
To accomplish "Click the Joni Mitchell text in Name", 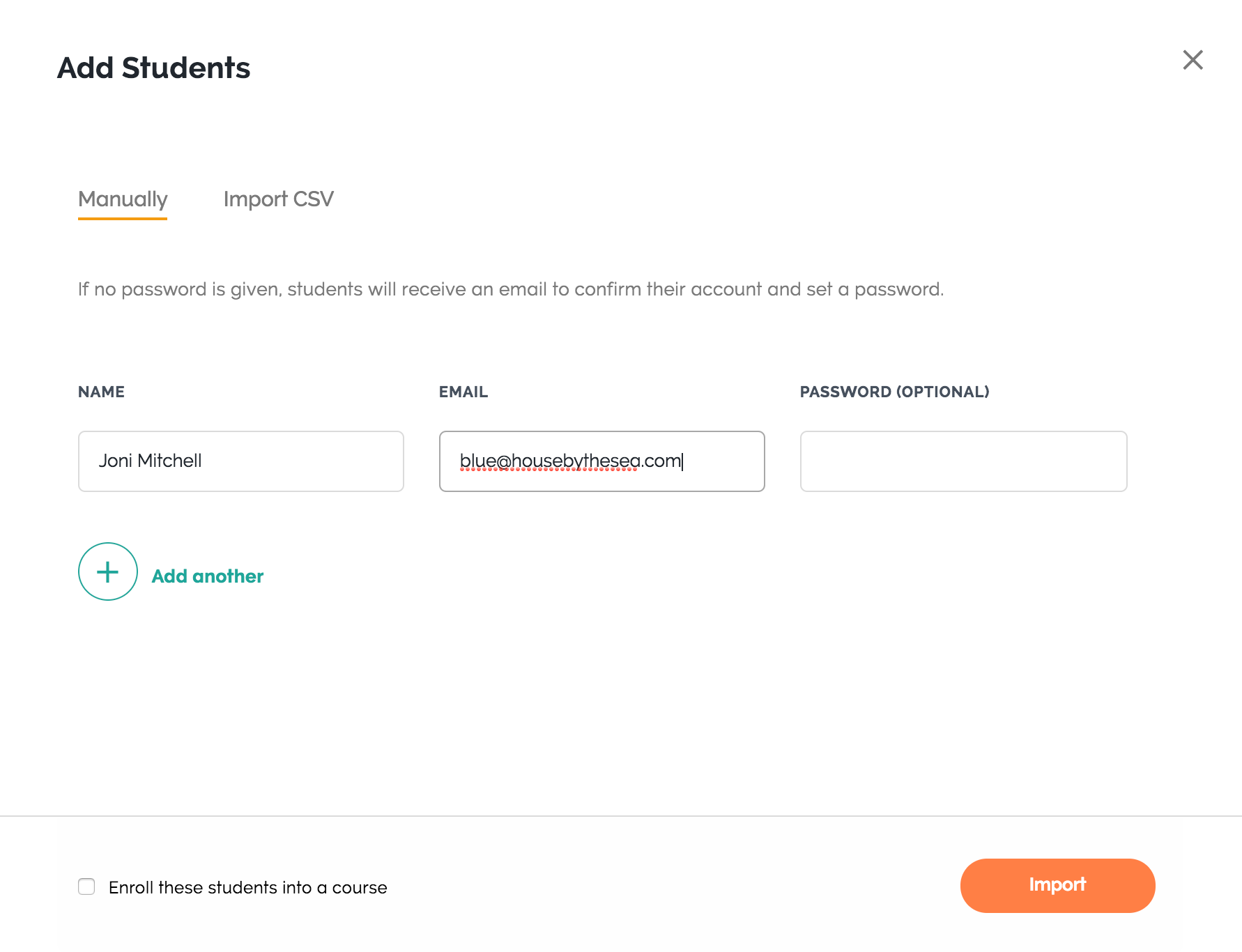I will point(150,461).
